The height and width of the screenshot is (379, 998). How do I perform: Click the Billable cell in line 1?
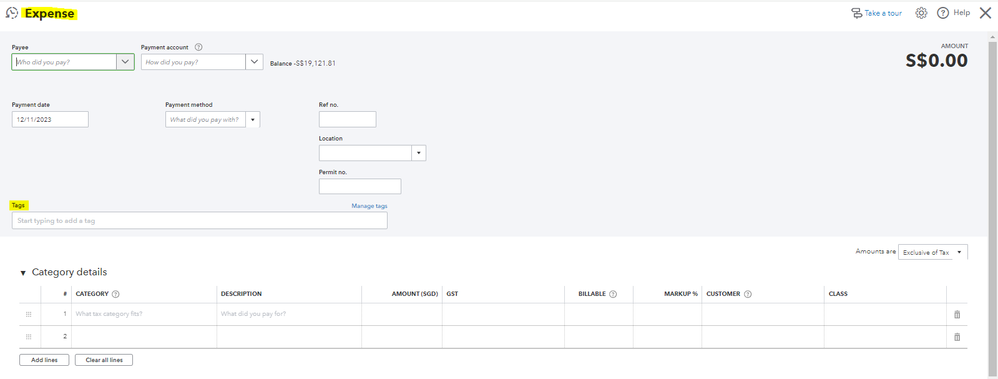(x=599, y=314)
